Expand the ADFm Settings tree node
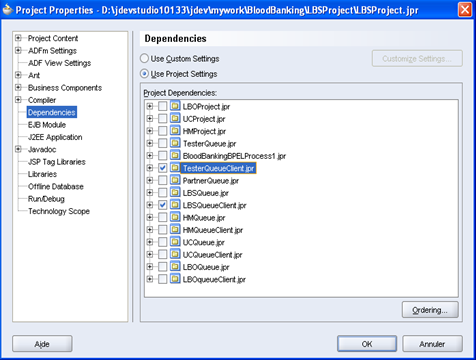Viewport: 476px width, 360px height. [18, 50]
